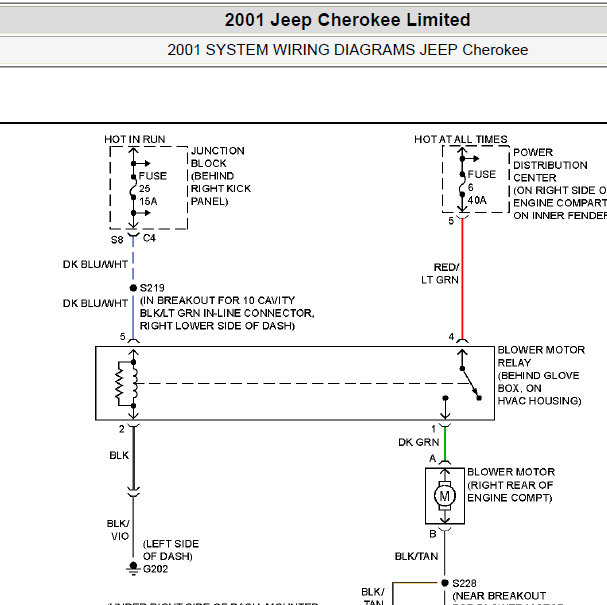Screen dimensions: 607x605
Task: Click the blower motor "M" symbol
Action: 445,496
